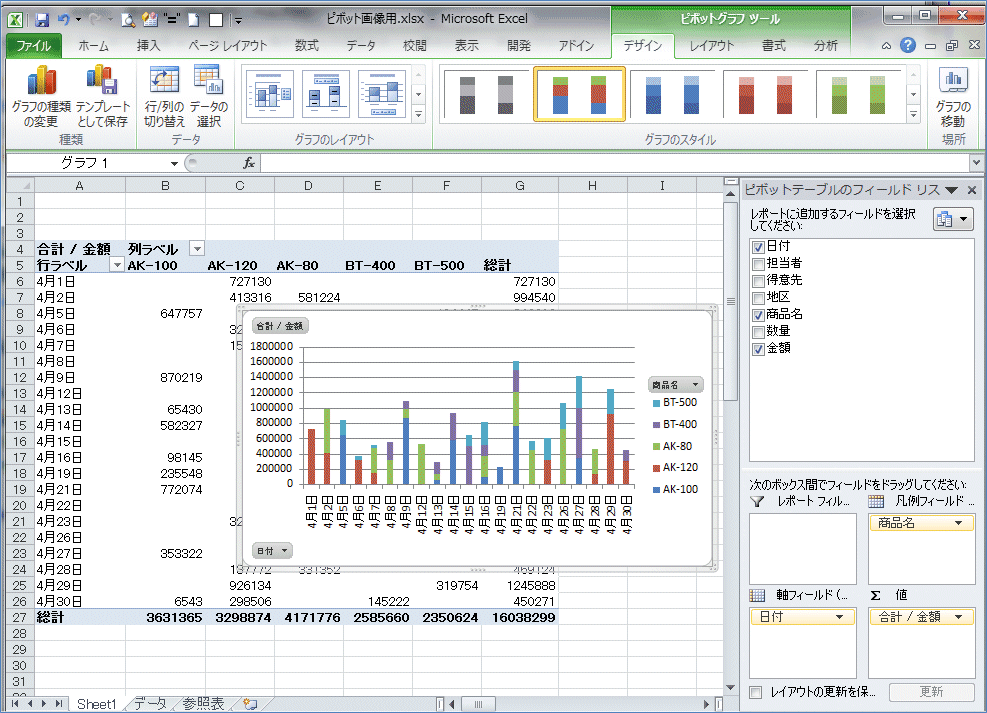Image resolution: width=987 pixels, height=713 pixels.
Task: Open the 列ラベル filter dropdown
Action: [197, 249]
